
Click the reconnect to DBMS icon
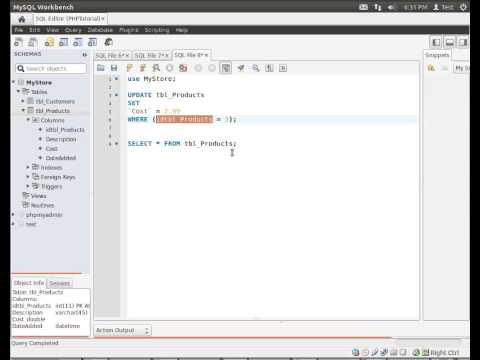pos(109,42)
